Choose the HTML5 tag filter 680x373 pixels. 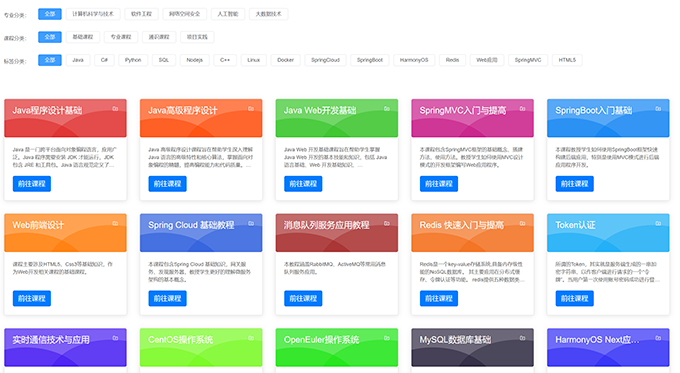(567, 60)
